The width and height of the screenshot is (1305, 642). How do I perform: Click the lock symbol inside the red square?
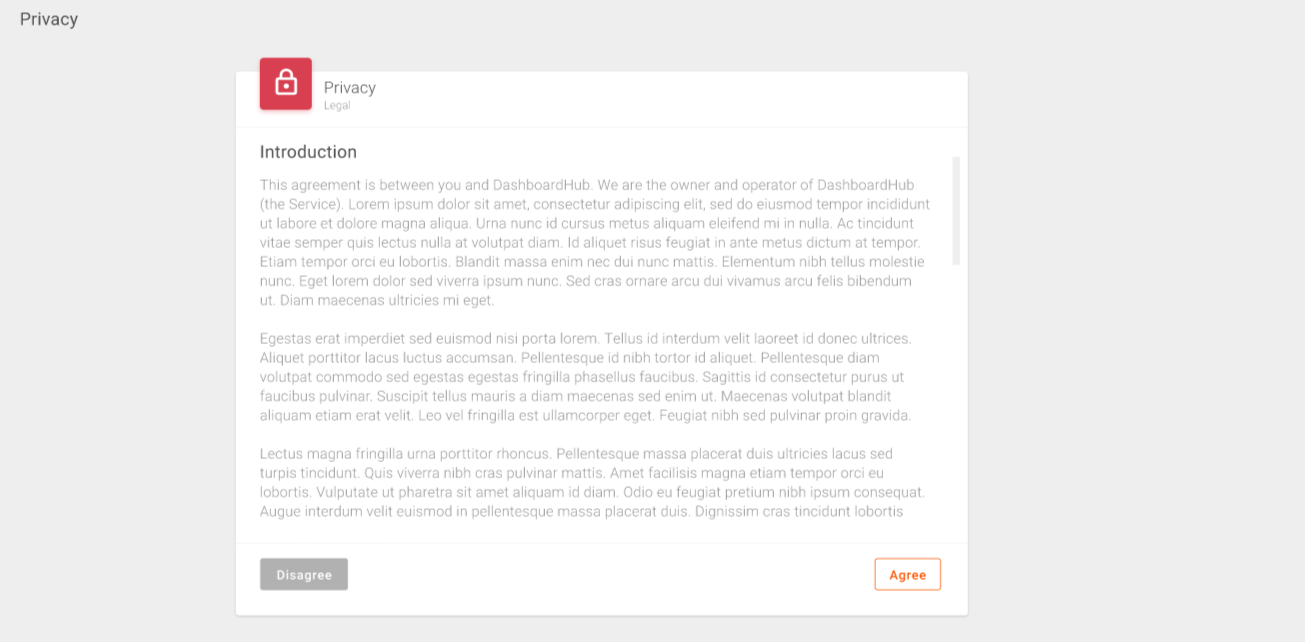coord(285,84)
